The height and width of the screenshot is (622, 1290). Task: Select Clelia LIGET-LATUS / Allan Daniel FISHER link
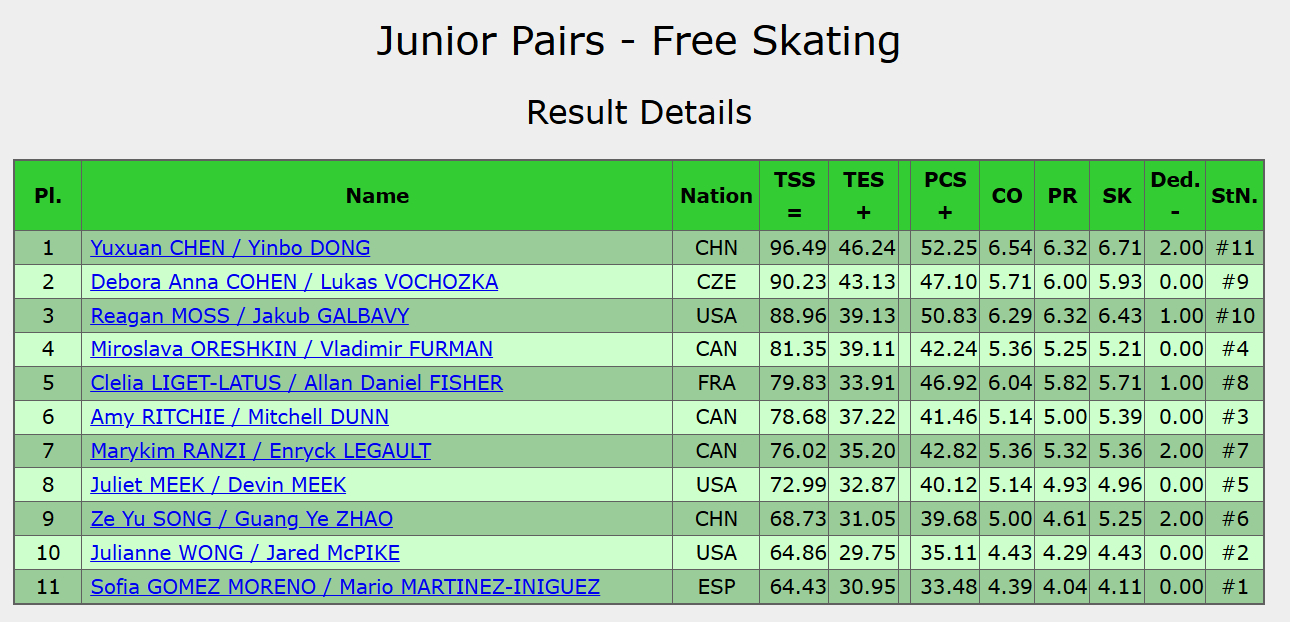pyautogui.click(x=297, y=383)
